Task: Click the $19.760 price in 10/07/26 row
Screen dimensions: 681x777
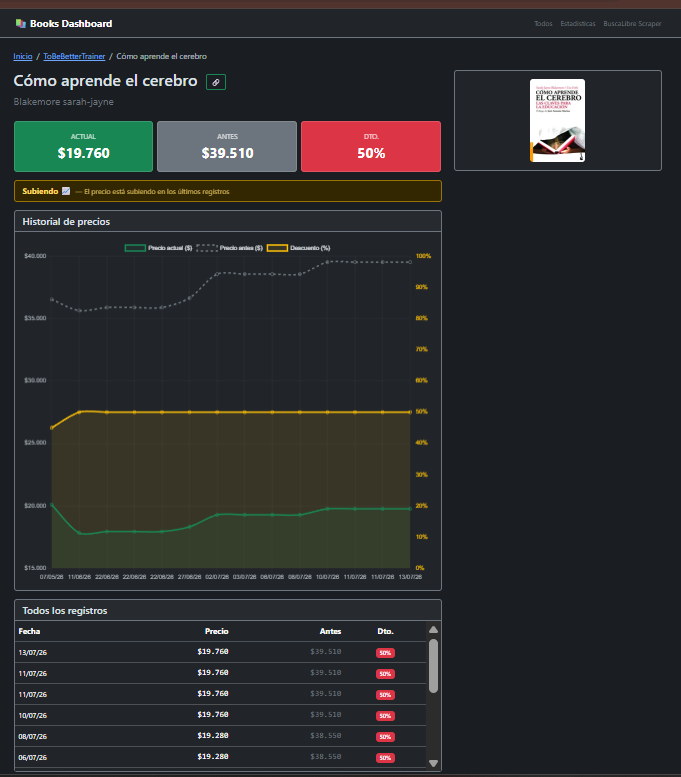Action: 213,715
